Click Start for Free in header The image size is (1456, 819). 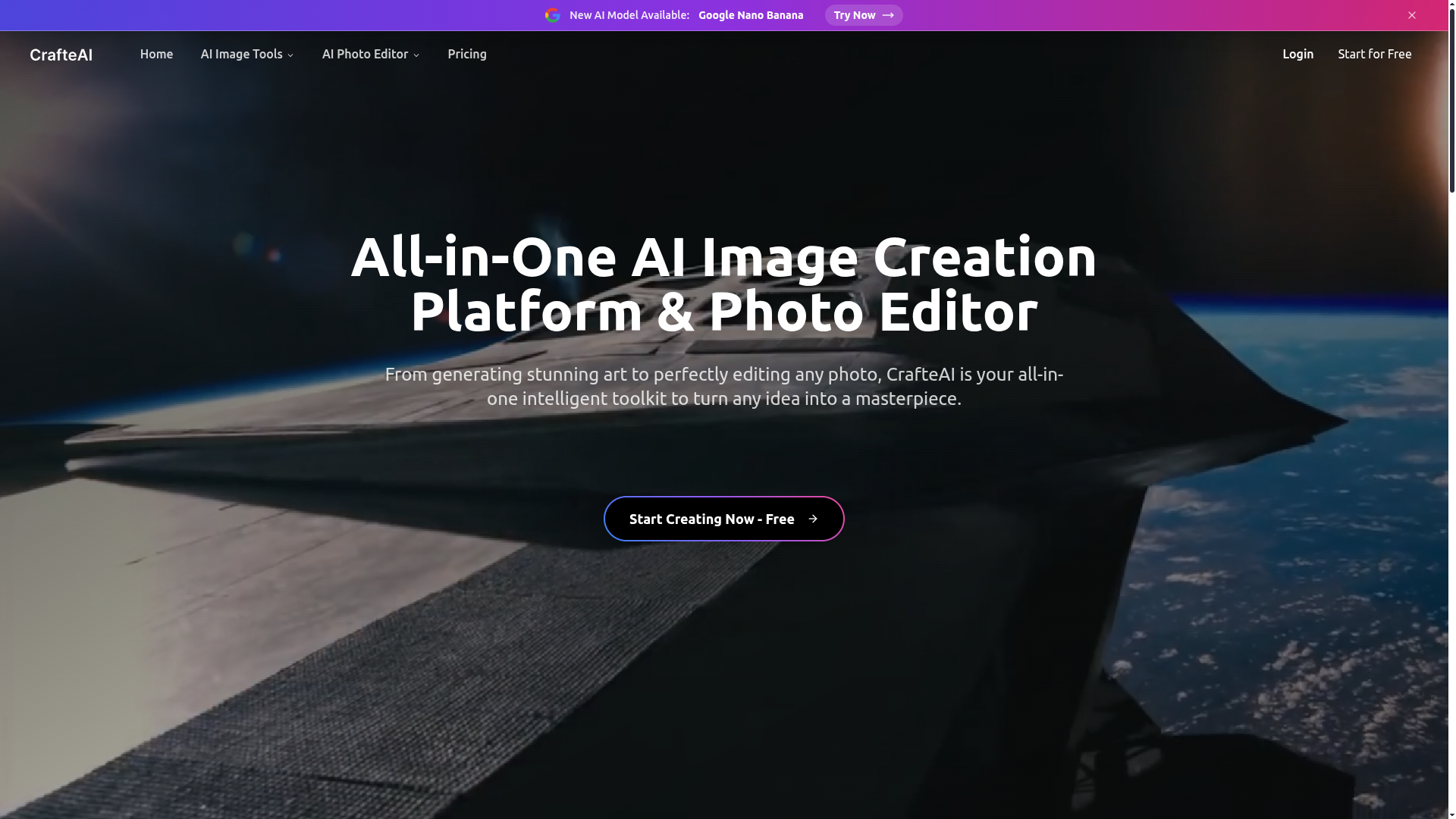click(1374, 54)
